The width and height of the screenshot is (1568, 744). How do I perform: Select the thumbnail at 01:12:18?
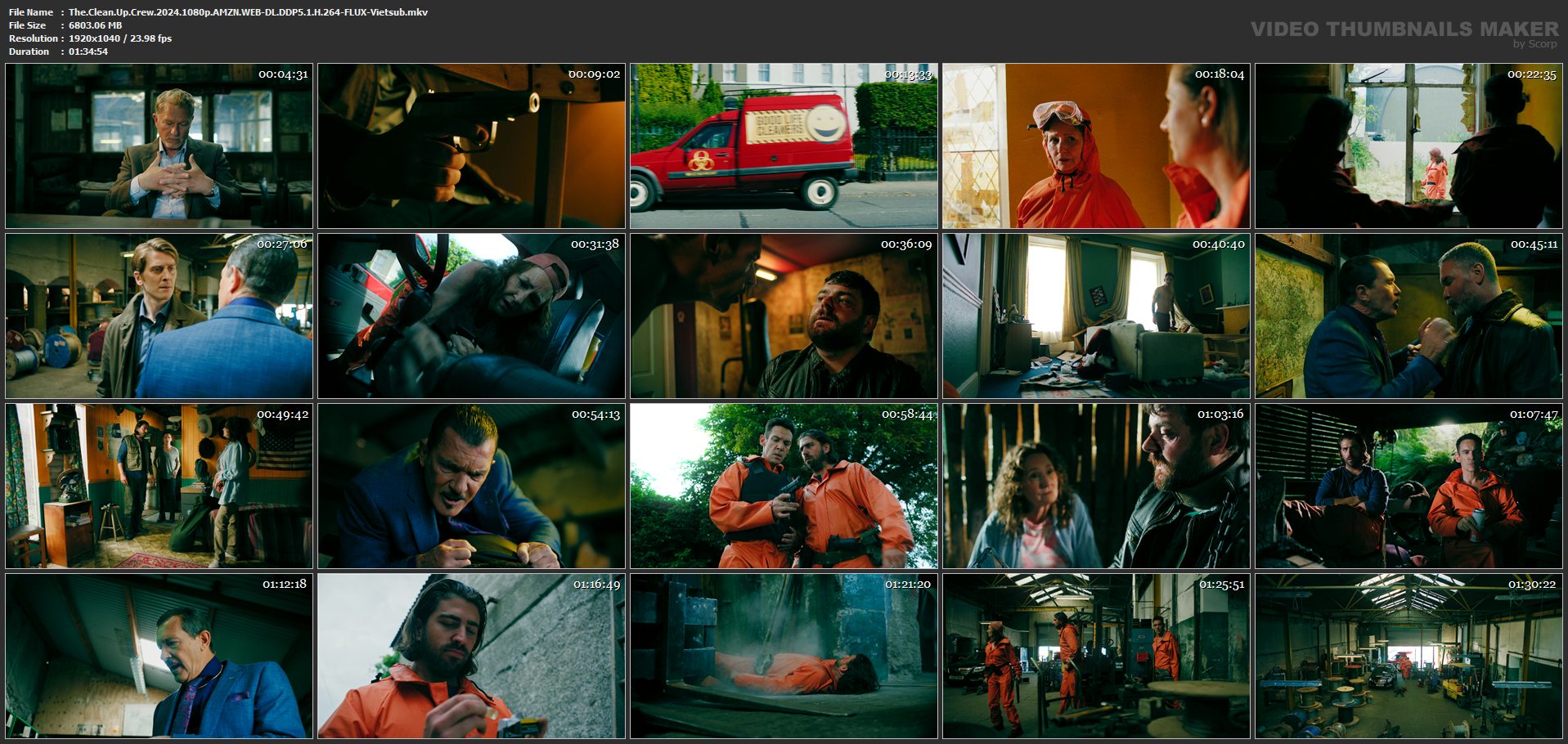click(159, 657)
